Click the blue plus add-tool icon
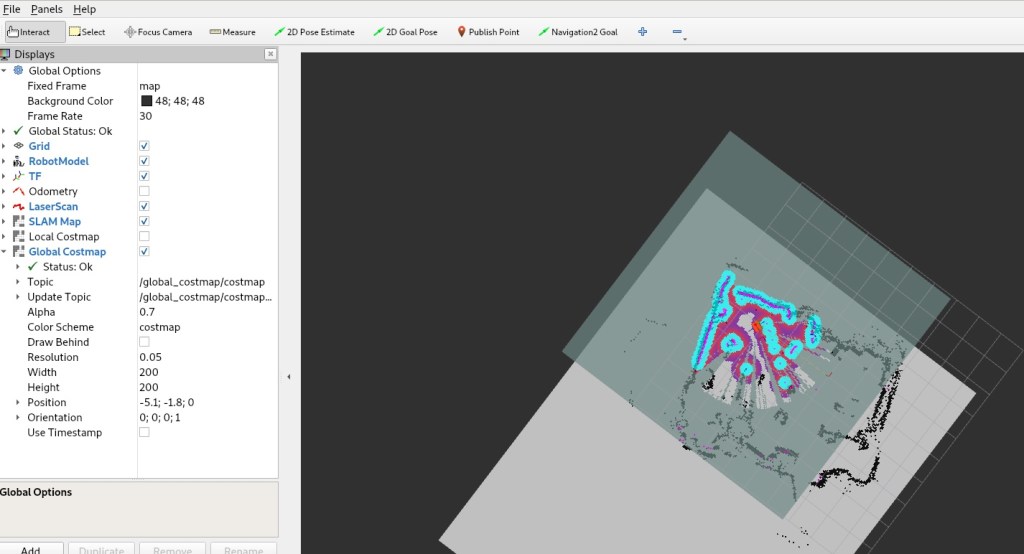The width and height of the screenshot is (1024, 554). point(642,32)
